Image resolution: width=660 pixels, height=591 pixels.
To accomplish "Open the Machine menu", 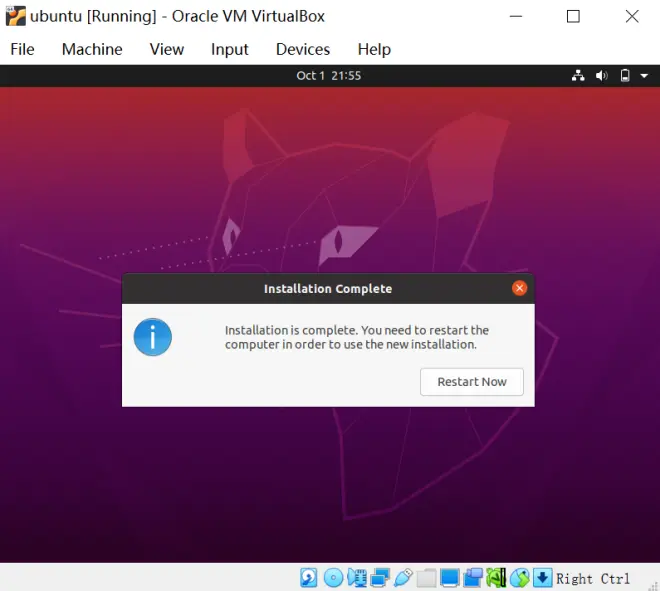I will click(x=92, y=49).
